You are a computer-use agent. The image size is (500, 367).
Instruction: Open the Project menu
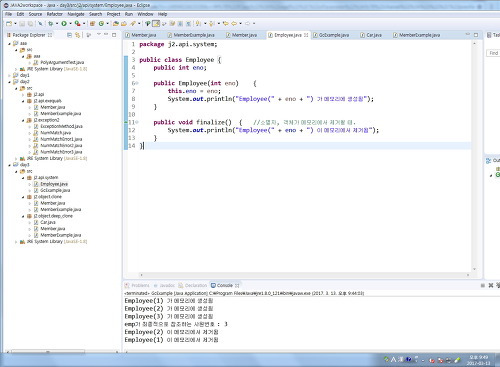coord(113,14)
